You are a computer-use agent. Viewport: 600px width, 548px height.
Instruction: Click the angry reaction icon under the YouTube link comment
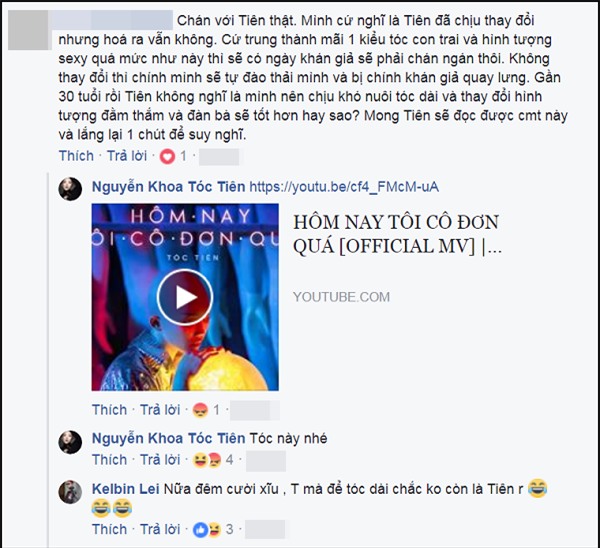pyautogui.click(x=200, y=410)
